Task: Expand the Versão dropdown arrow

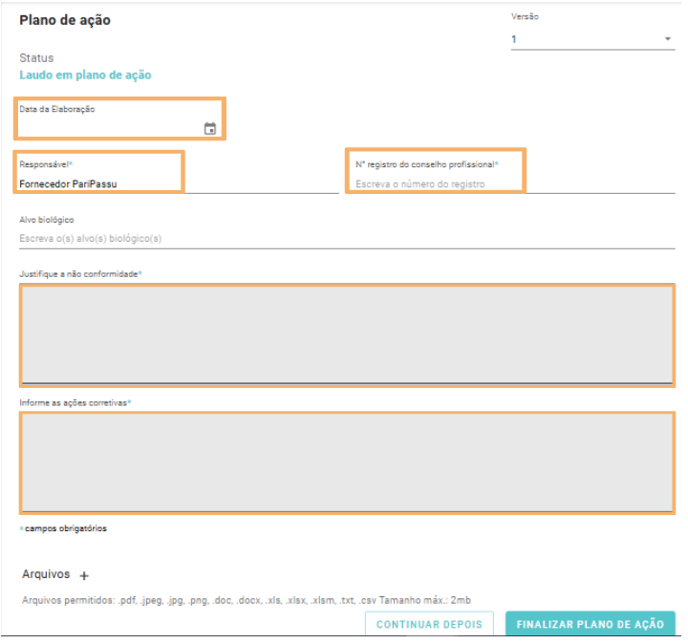Action: [x=667, y=39]
